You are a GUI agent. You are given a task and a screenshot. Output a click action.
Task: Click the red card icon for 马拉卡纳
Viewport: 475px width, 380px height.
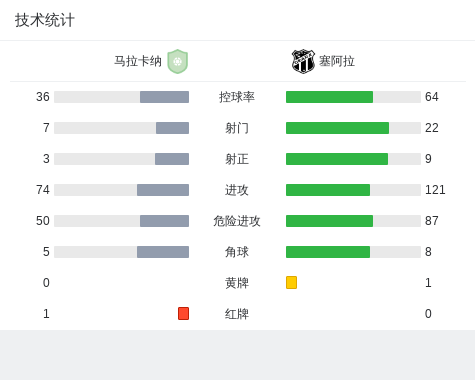[183, 313]
